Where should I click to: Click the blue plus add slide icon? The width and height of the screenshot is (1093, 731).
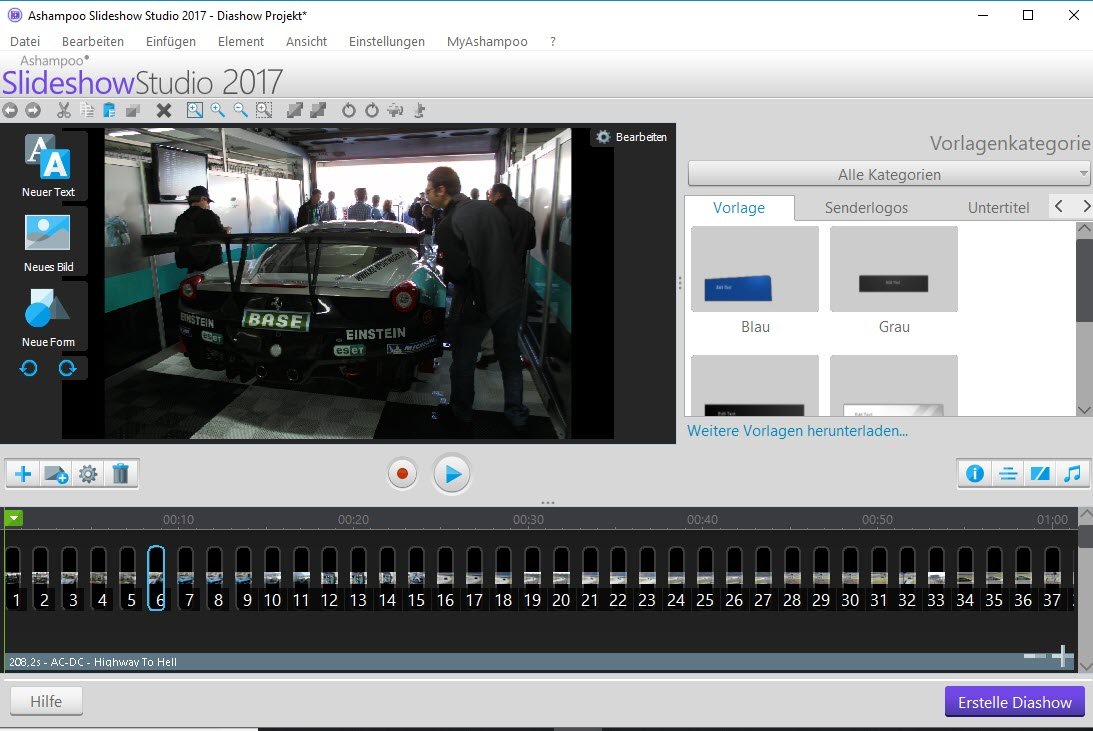coord(23,474)
